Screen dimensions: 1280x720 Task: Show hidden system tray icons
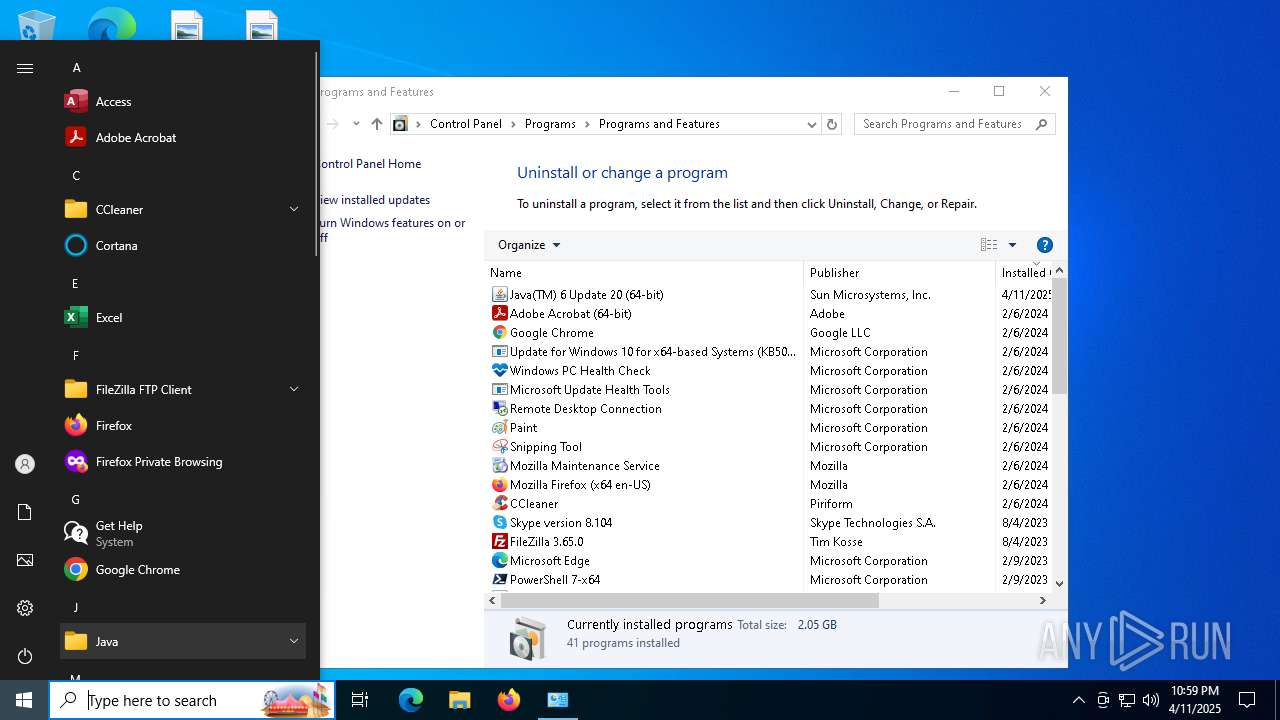tap(1078, 700)
